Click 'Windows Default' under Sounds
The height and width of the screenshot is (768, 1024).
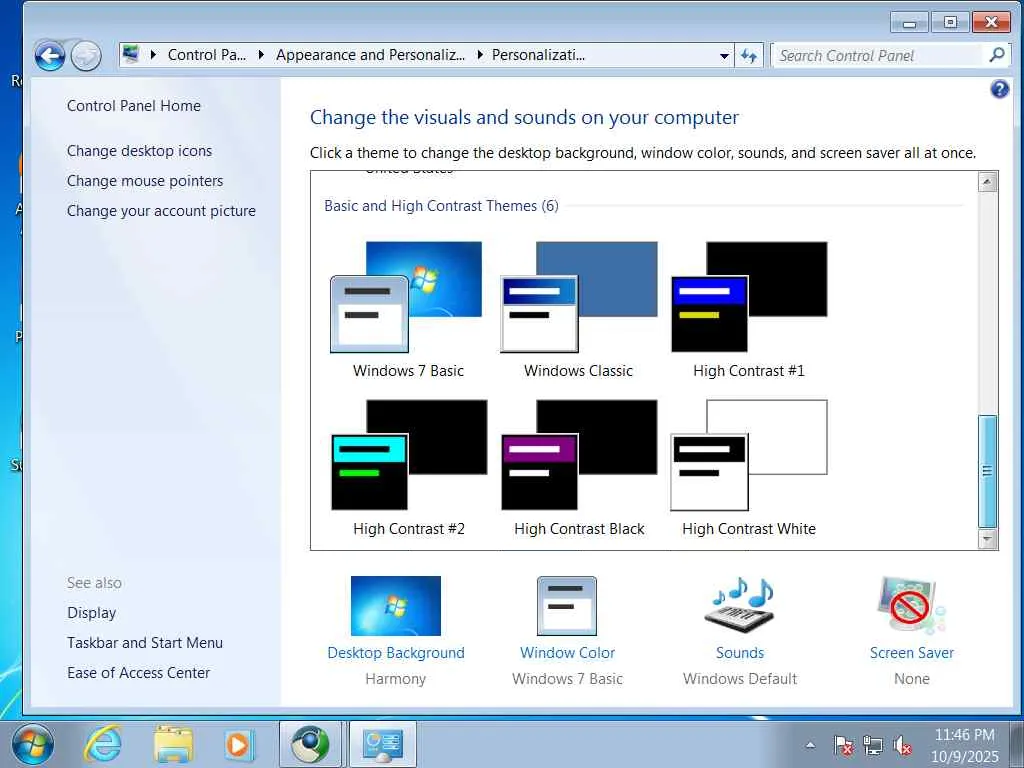click(x=740, y=679)
